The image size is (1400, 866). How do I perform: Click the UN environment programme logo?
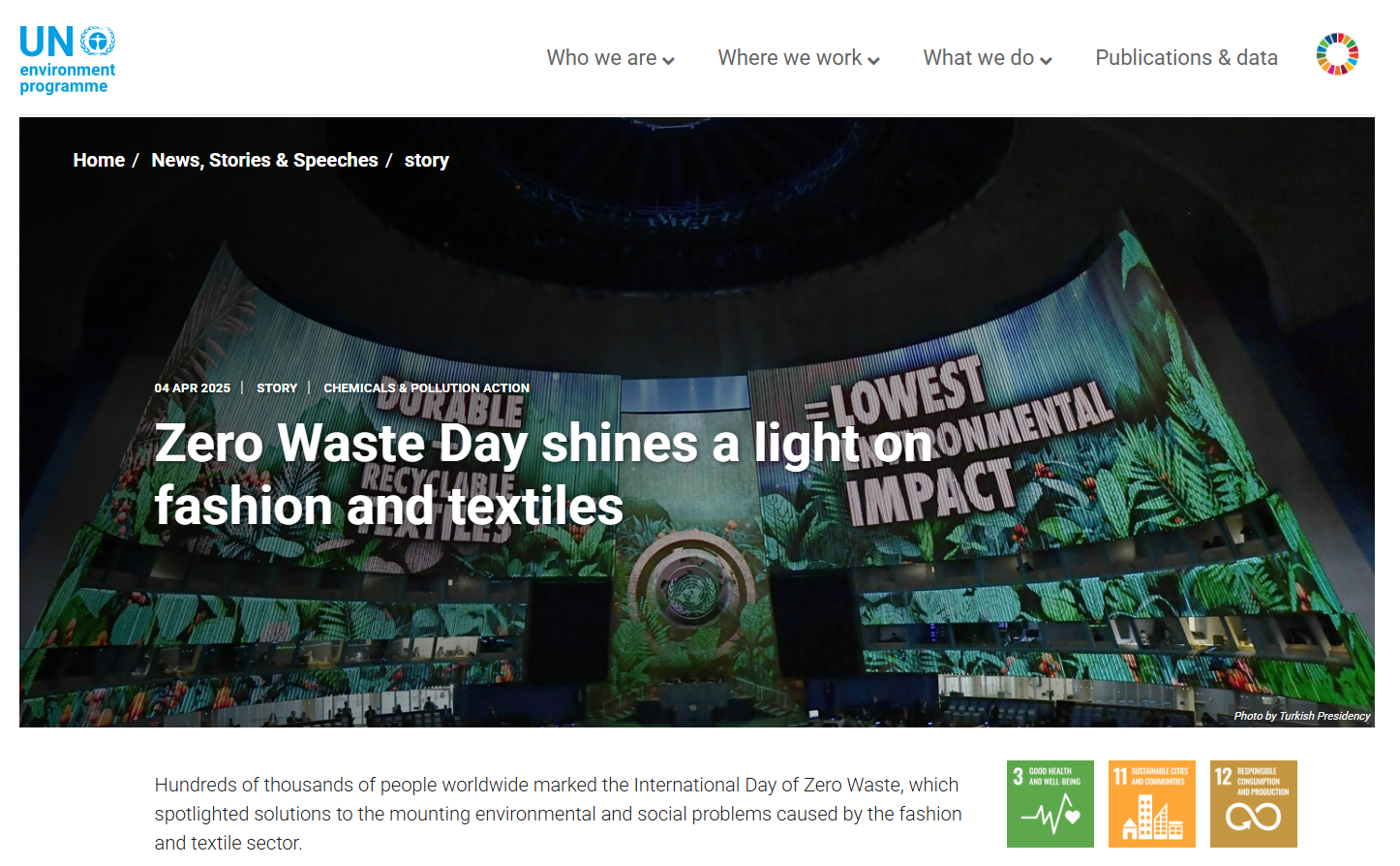pos(68,59)
